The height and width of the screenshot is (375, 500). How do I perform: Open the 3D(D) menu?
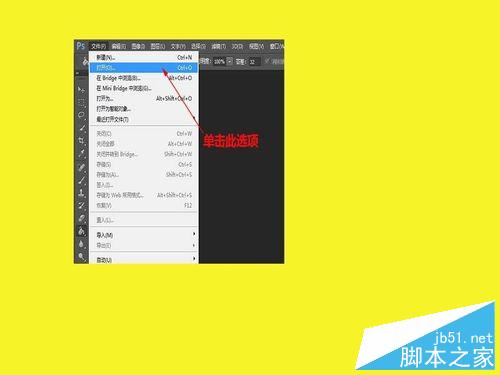(237, 46)
